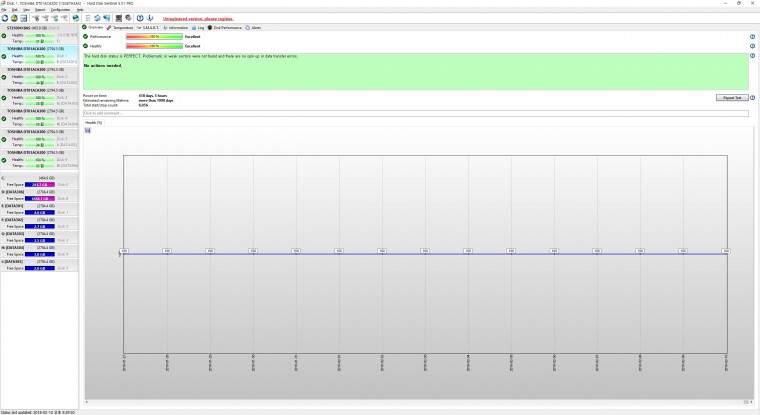This screenshot has height=415, width=760.
Task: Click the 3.8 GB free space bar
Action: [x=40, y=254]
